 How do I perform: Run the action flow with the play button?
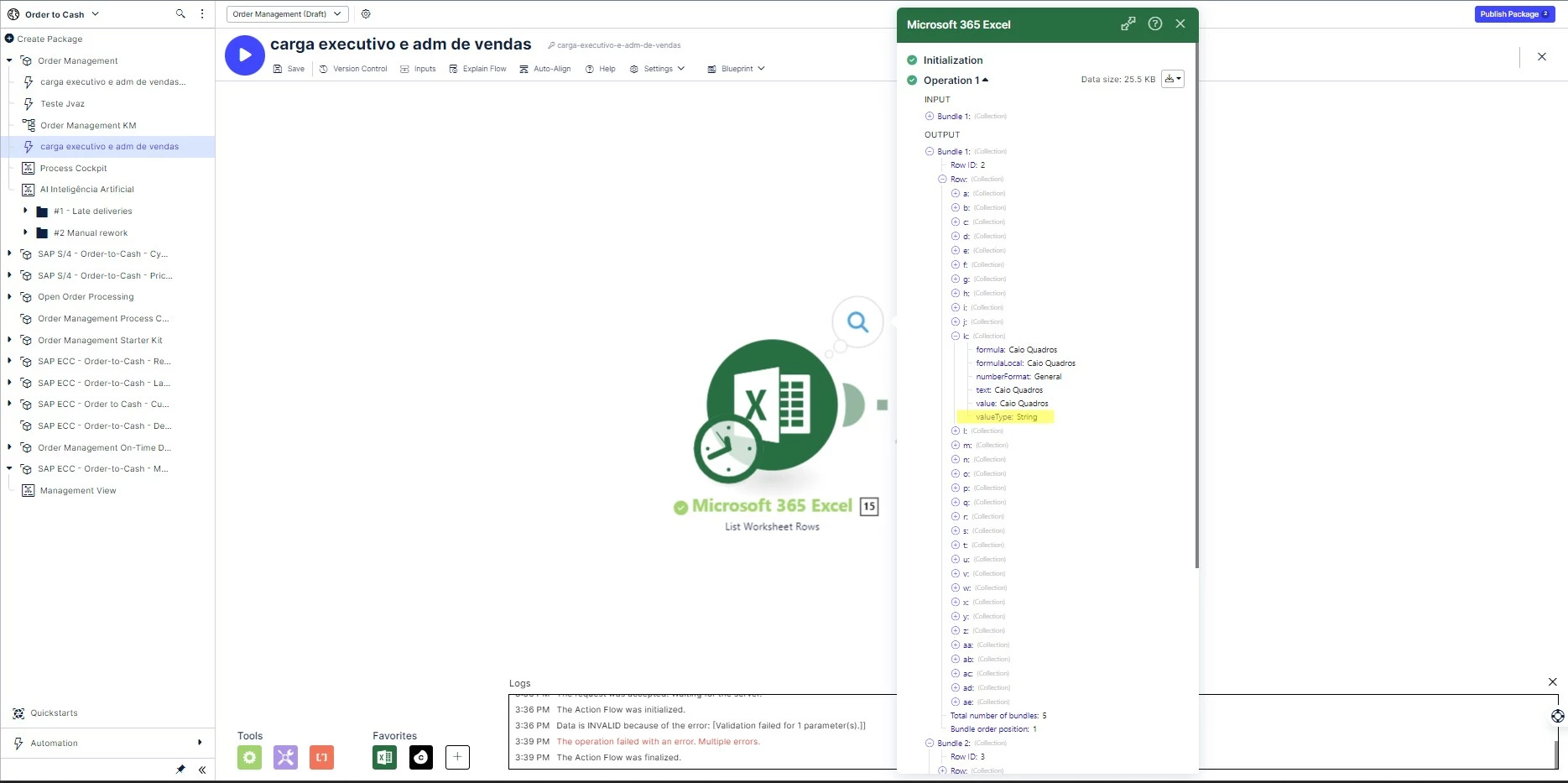245,55
